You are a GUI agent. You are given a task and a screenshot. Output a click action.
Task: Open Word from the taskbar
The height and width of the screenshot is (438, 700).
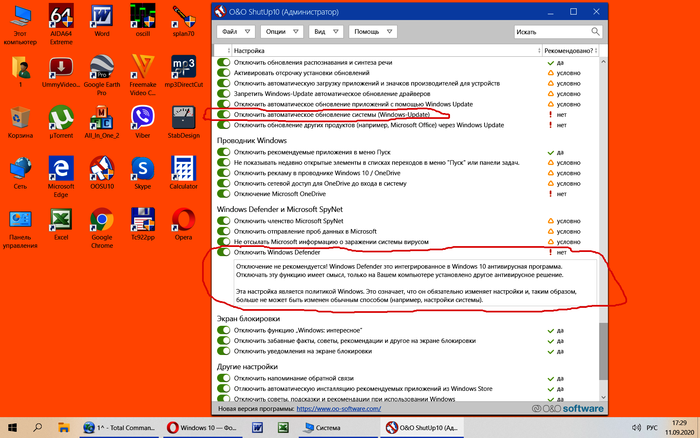258,427
